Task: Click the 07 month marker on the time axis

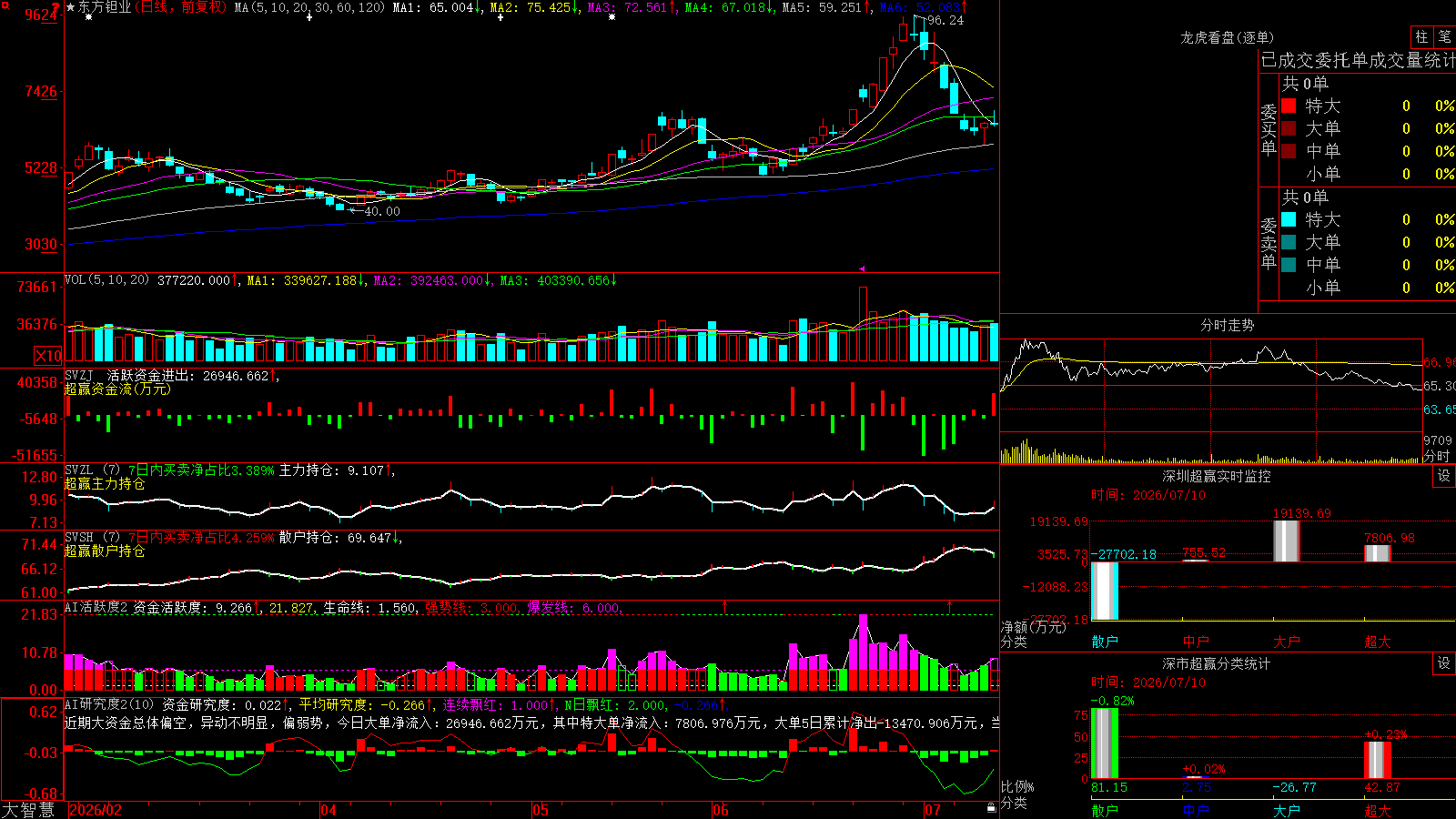Action: 933,810
